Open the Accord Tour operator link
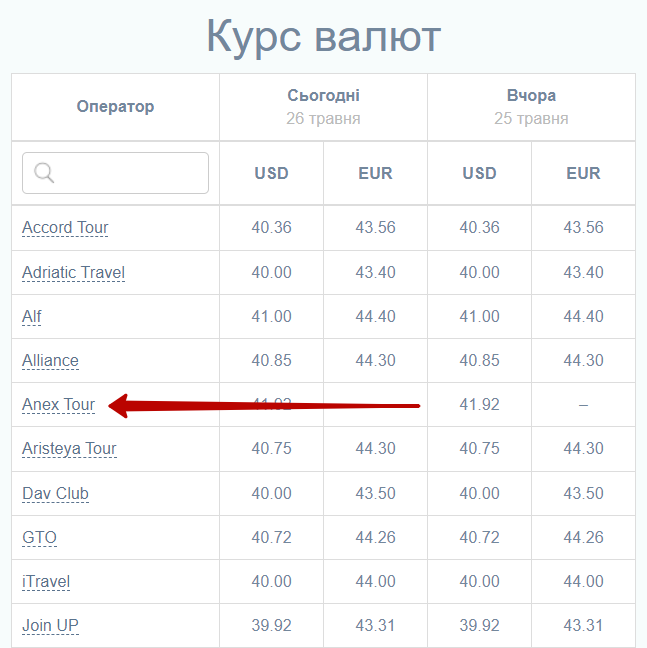Screen dimensions: 647x648 tap(65, 228)
